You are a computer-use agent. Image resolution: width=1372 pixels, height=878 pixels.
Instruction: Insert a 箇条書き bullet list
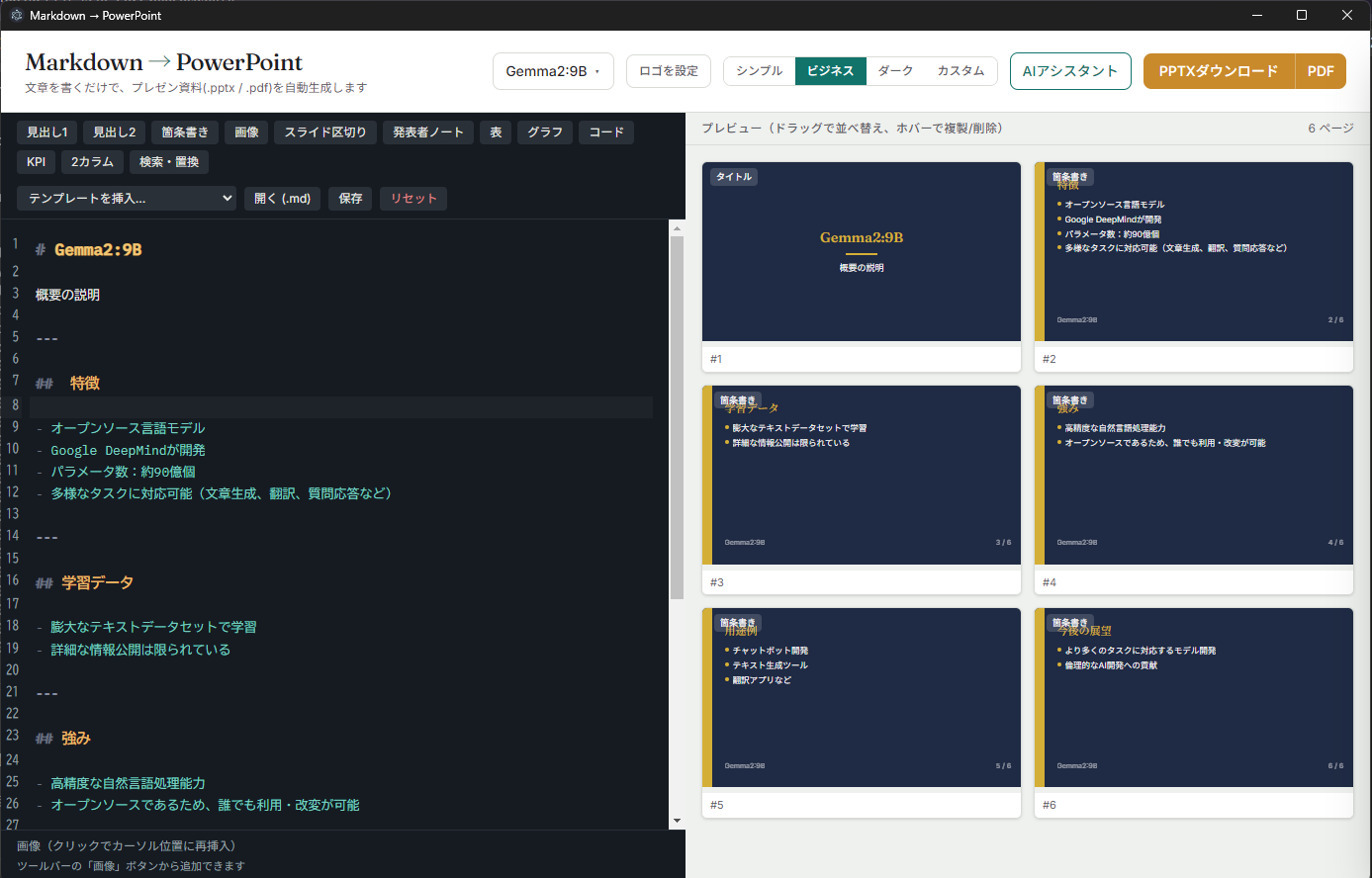(185, 132)
